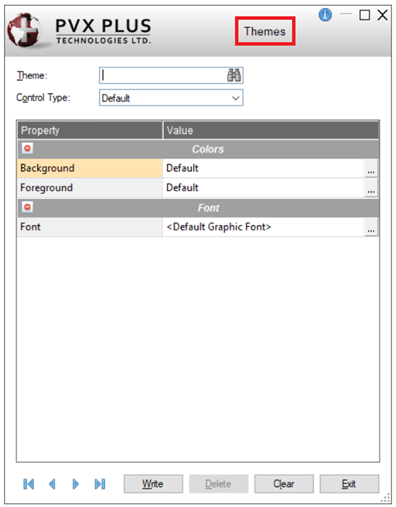Click the Exit button
The image size is (396, 507).
click(x=349, y=484)
